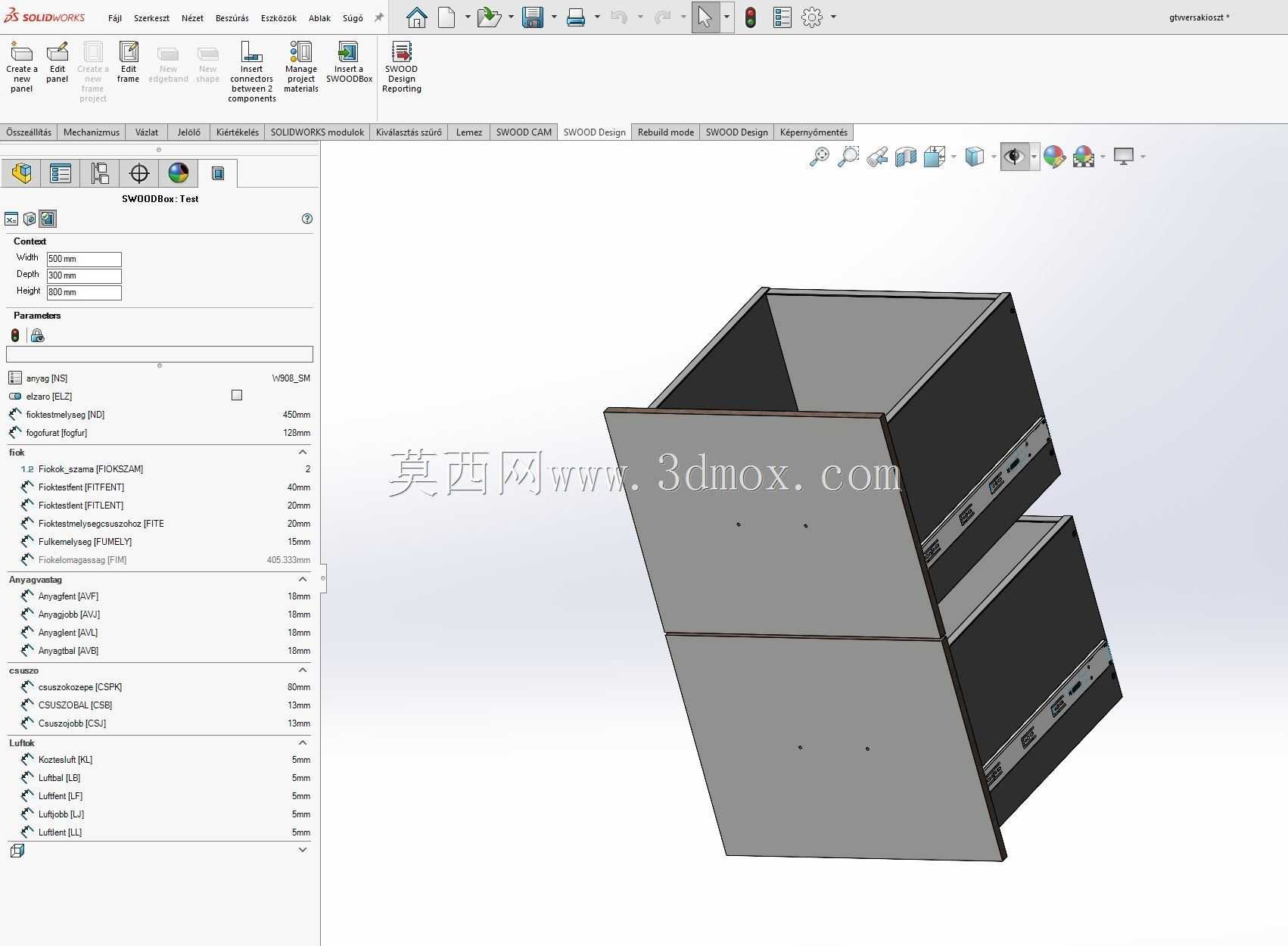Open DimXpertManager crosshair tab
This screenshot has width=1288, height=946.
(139, 173)
